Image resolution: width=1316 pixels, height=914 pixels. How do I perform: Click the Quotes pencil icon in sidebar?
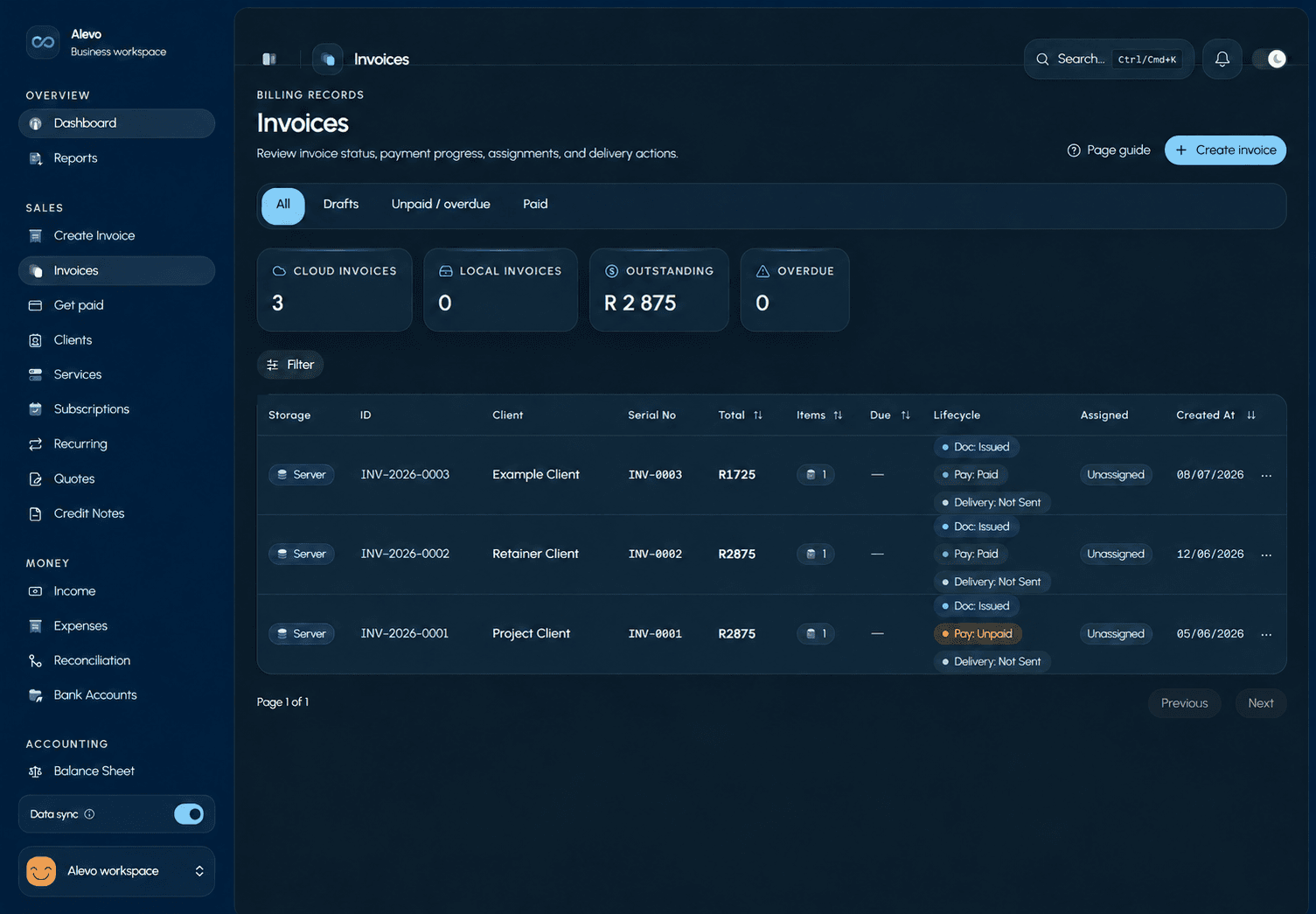(x=36, y=479)
